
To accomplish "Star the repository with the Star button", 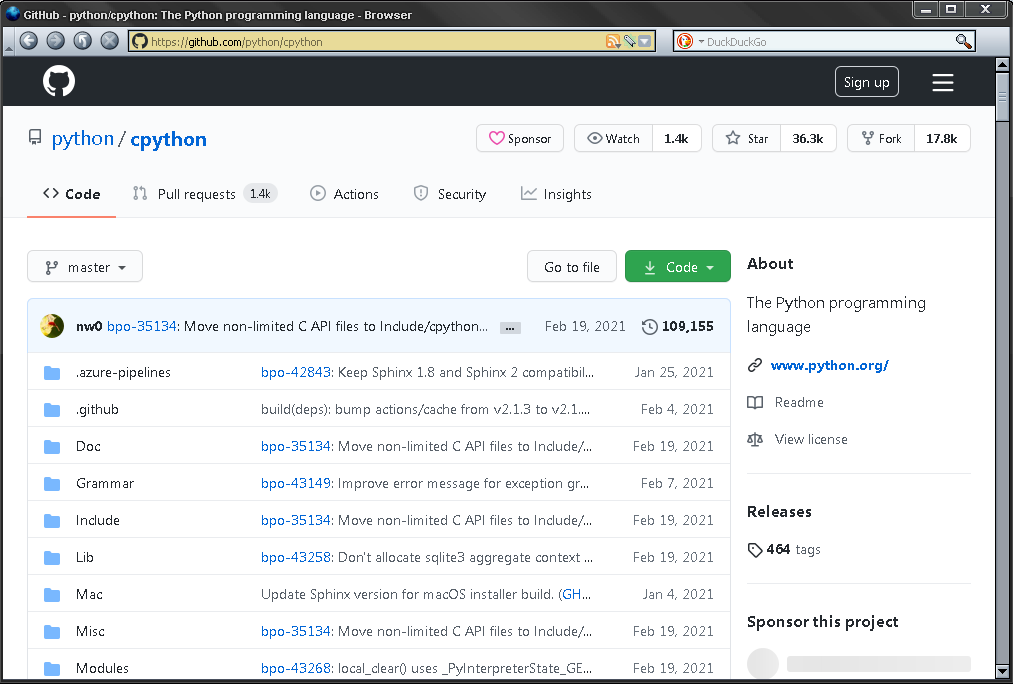I will point(747,138).
